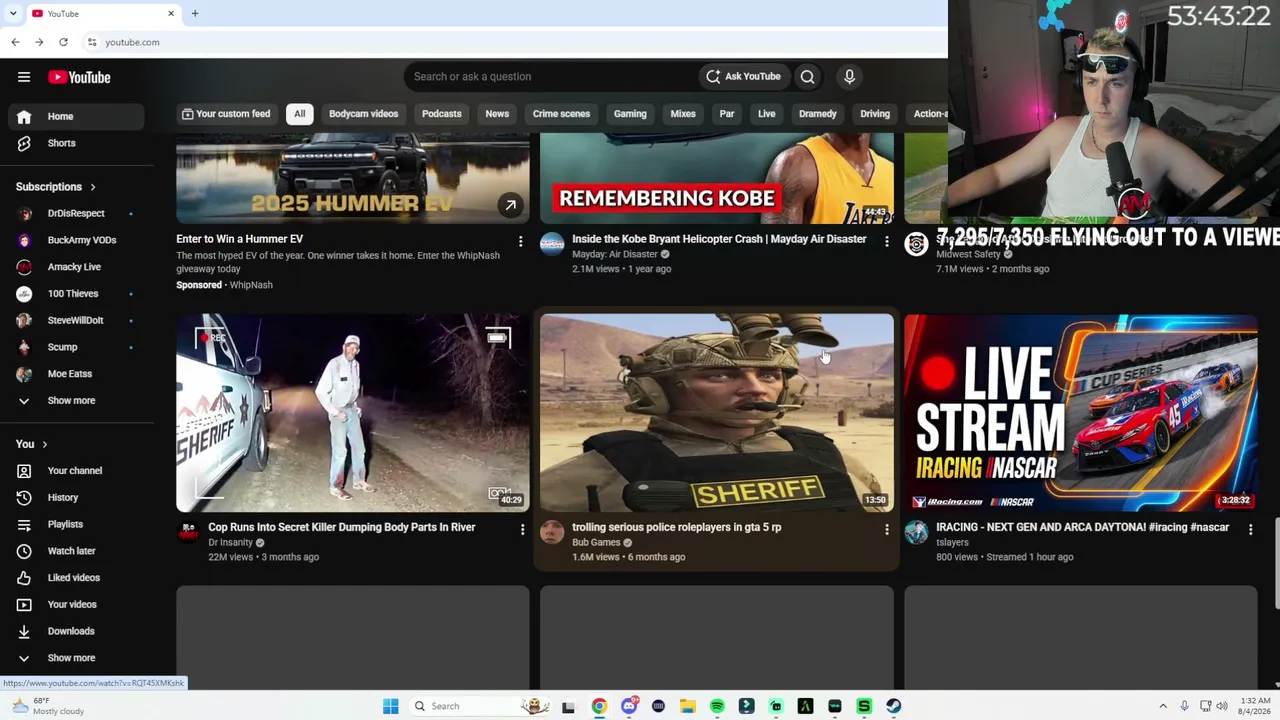Open Home in the sidebar
Screen dimensions: 1280x720
point(76,116)
